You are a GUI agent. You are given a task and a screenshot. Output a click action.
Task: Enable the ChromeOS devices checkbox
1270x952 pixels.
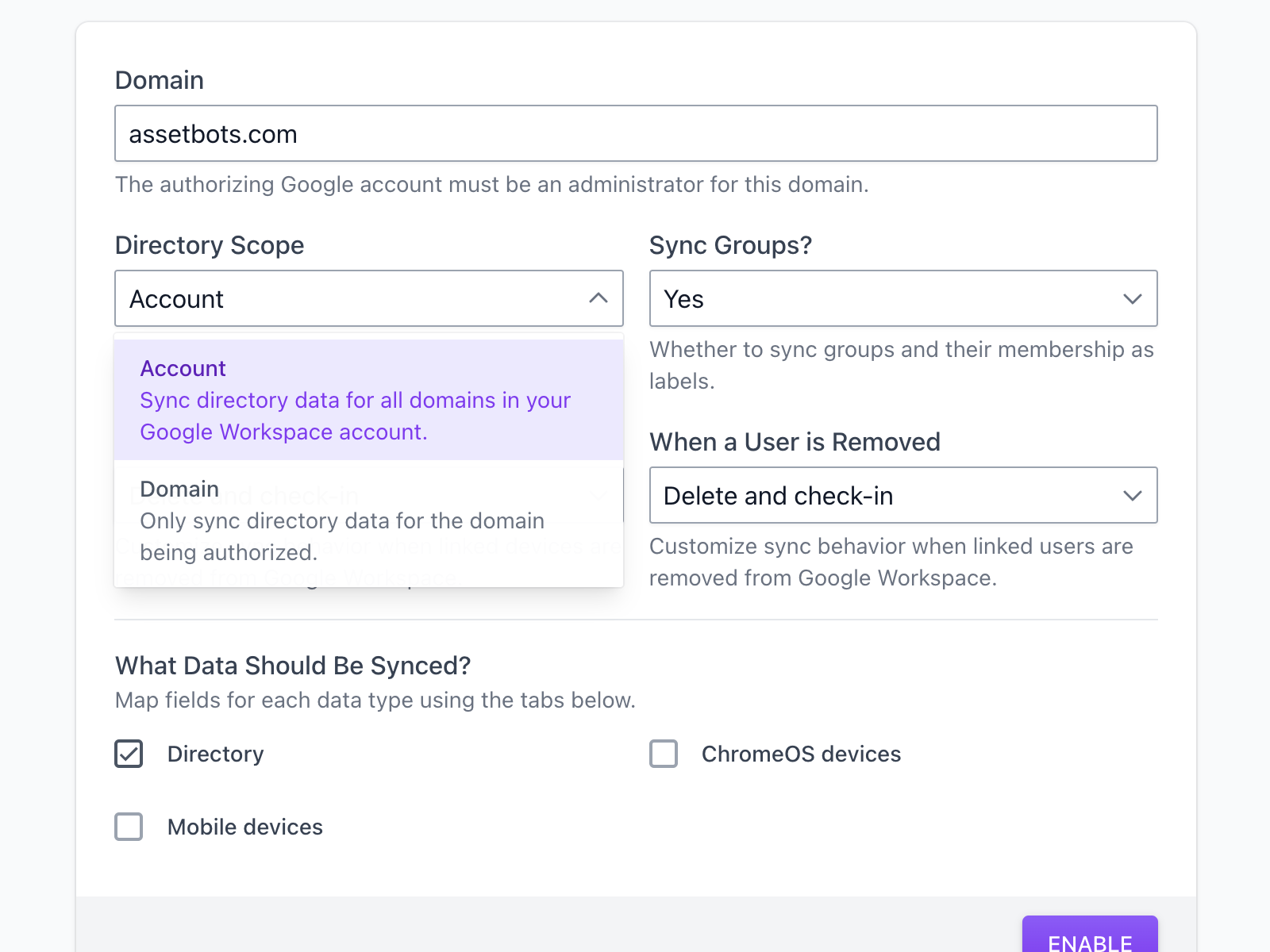pyautogui.click(x=664, y=754)
